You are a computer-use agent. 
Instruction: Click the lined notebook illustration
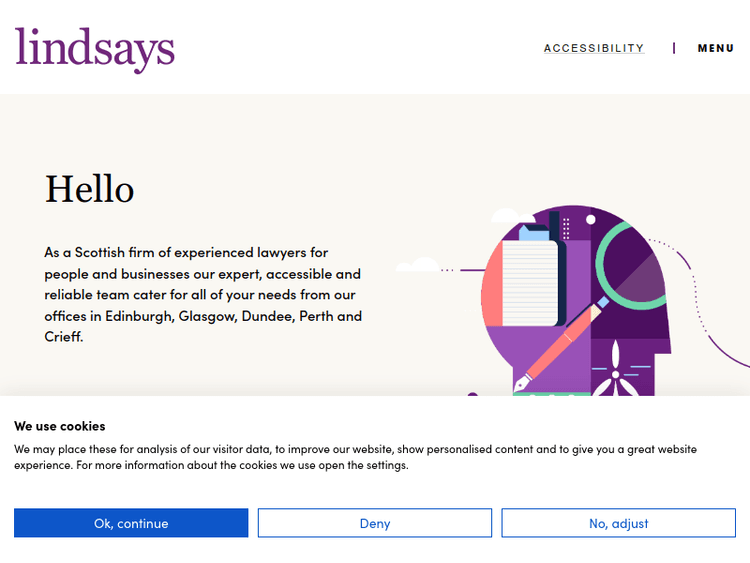[x=531, y=283]
